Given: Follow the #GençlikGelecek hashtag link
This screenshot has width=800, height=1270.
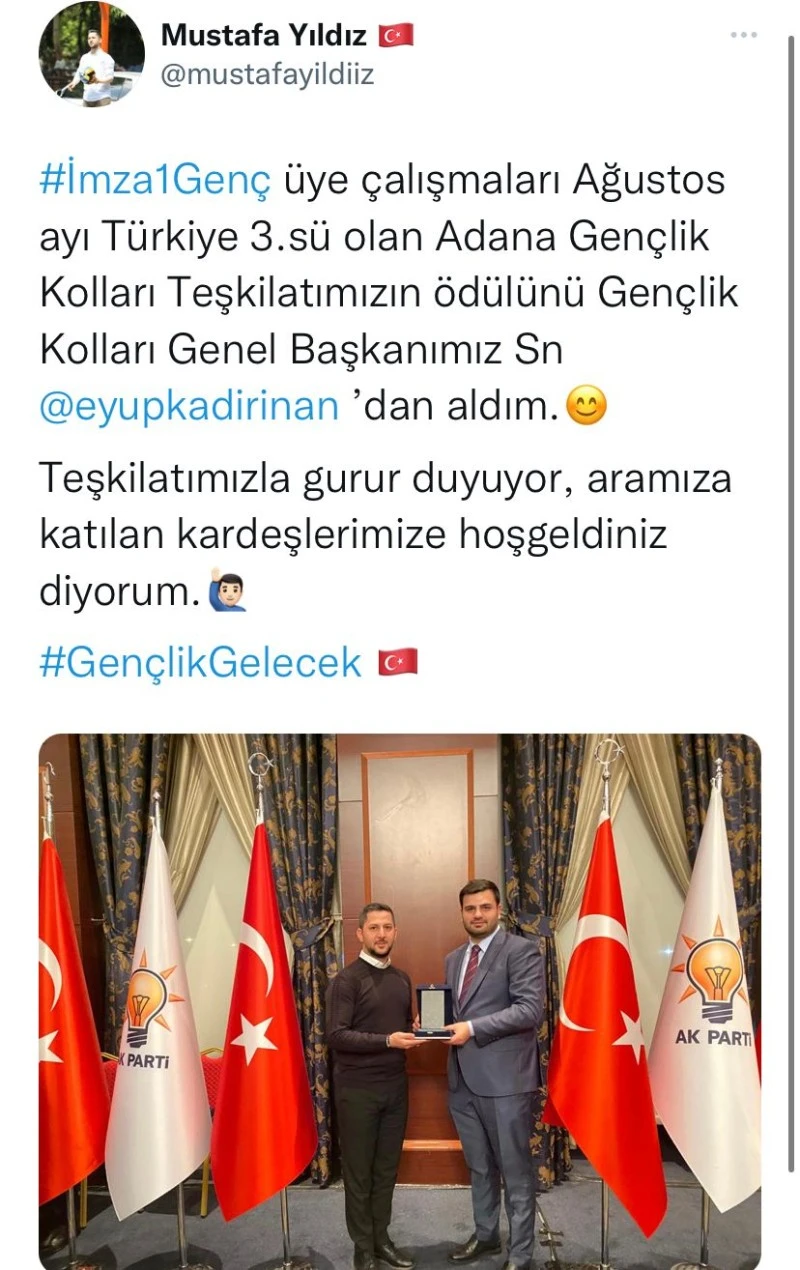Looking at the screenshot, I should coord(200,662).
